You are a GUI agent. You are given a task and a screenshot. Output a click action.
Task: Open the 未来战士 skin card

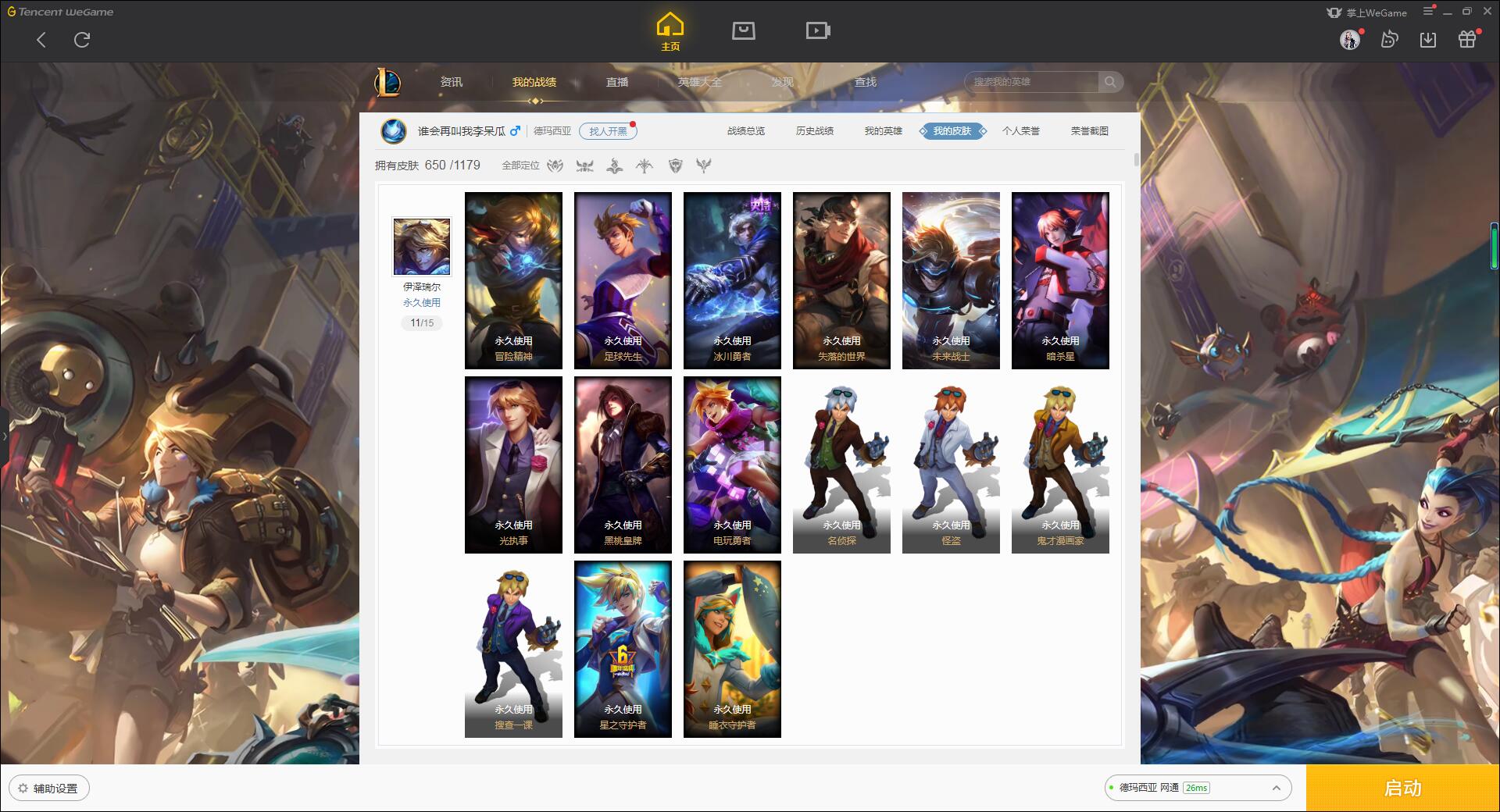pos(951,281)
